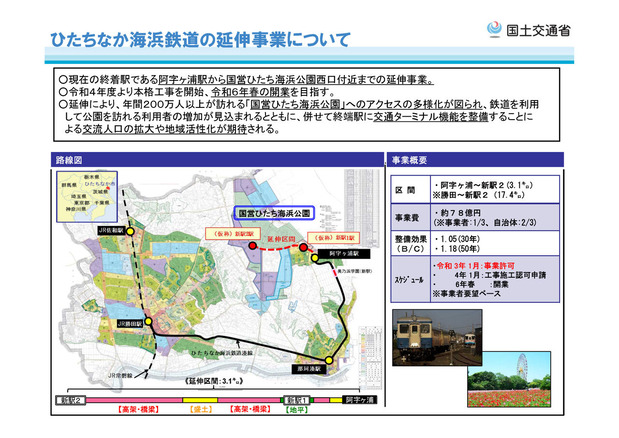619x438 pixels.
Task: Click the red 令和3年1月:事業許可 line
Action: (x=474, y=266)
